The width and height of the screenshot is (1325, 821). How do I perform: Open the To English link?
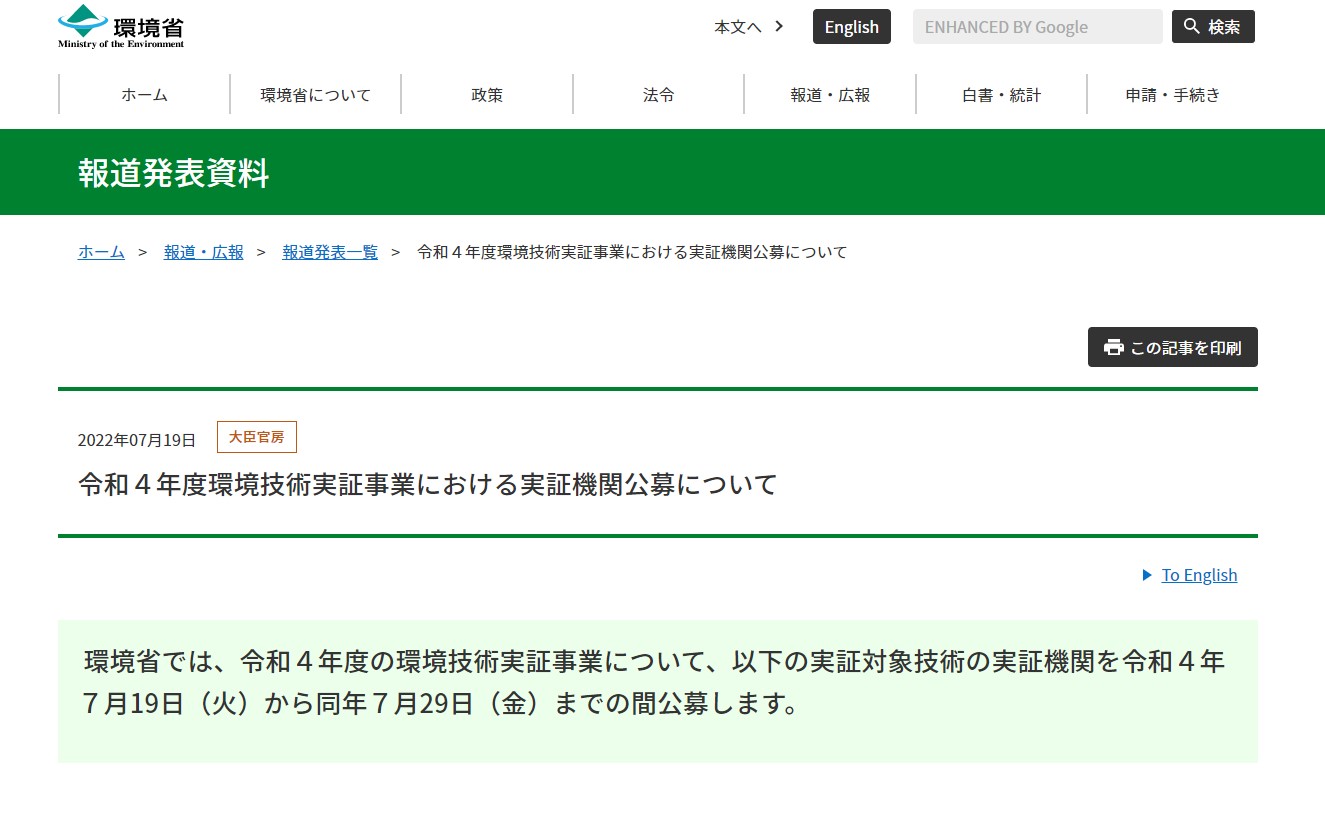pyautogui.click(x=1199, y=575)
